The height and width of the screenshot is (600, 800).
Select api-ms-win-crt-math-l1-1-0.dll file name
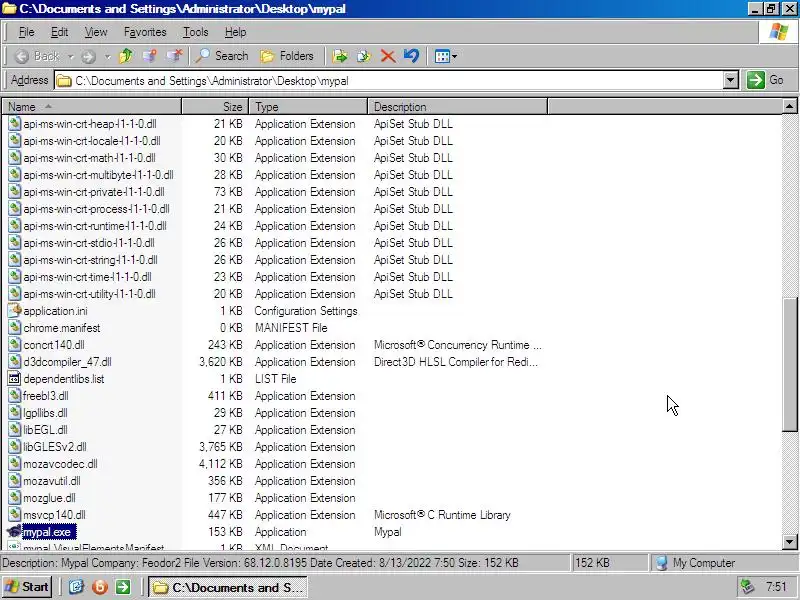pos(90,158)
